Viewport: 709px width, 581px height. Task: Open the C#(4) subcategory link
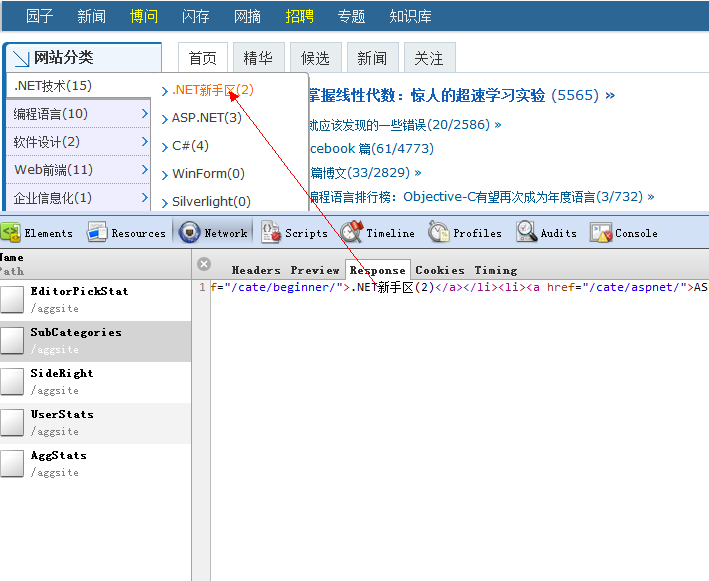click(x=190, y=146)
